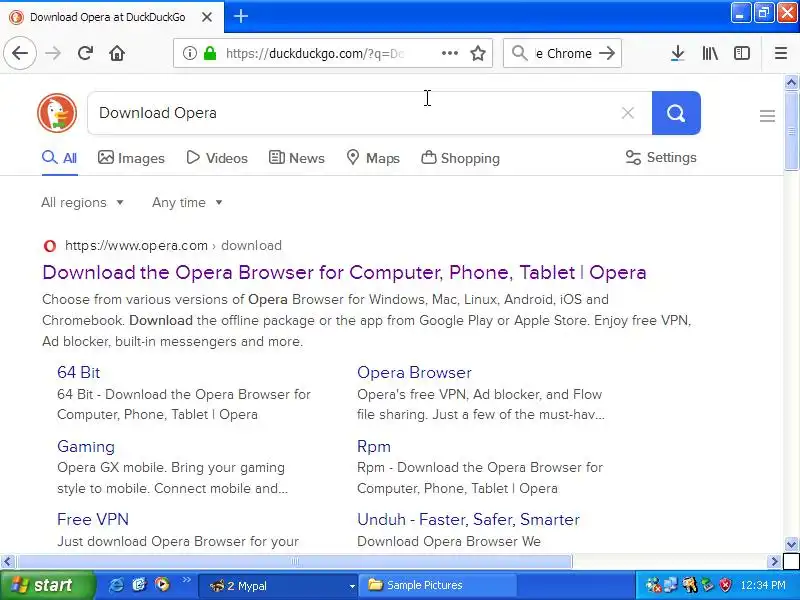This screenshot has height=600, width=800.
Task: Open Download the Opera Browser result
Action: 344,272
